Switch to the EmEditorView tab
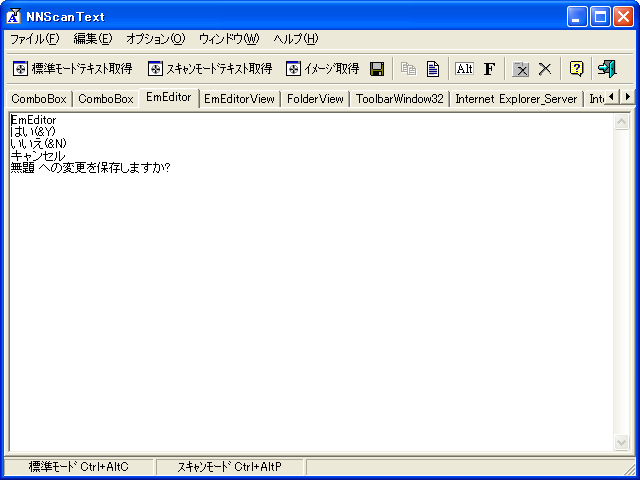The height and width of the screenshot is (480, 640). coord(239,99)
